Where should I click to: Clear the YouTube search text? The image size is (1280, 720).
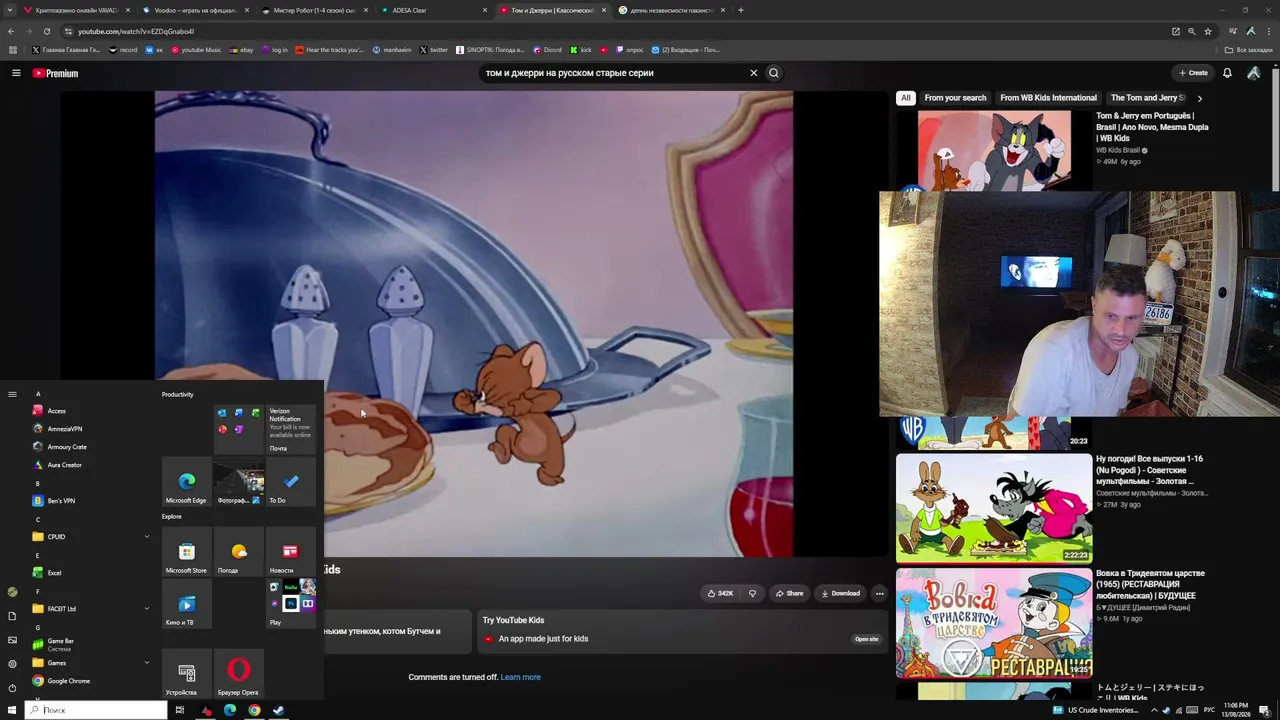(754, 73)
